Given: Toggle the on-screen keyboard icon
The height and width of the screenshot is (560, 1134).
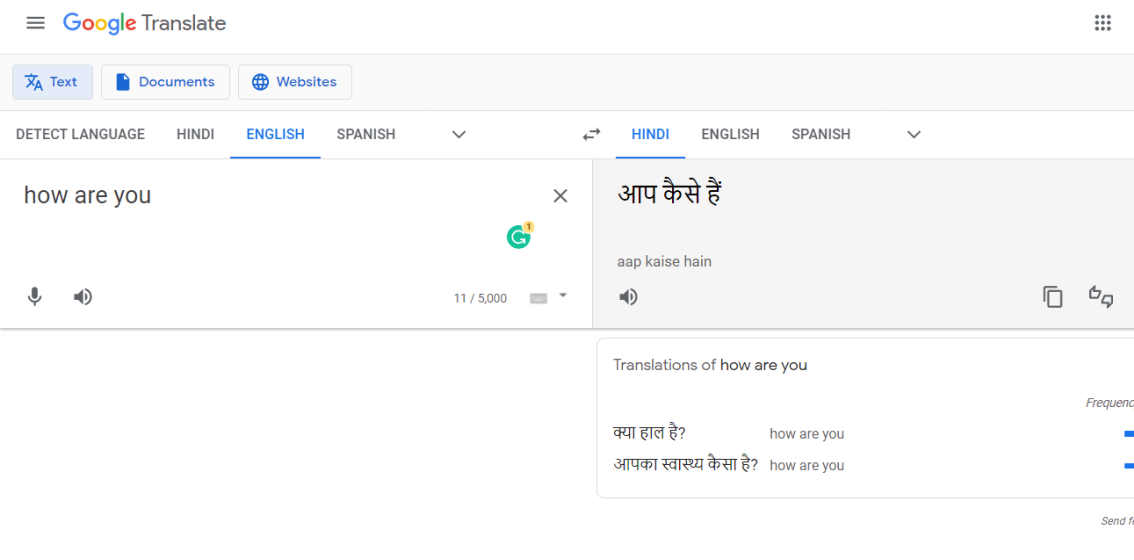Looking at the screenshot, I should [x=538, y=298].
